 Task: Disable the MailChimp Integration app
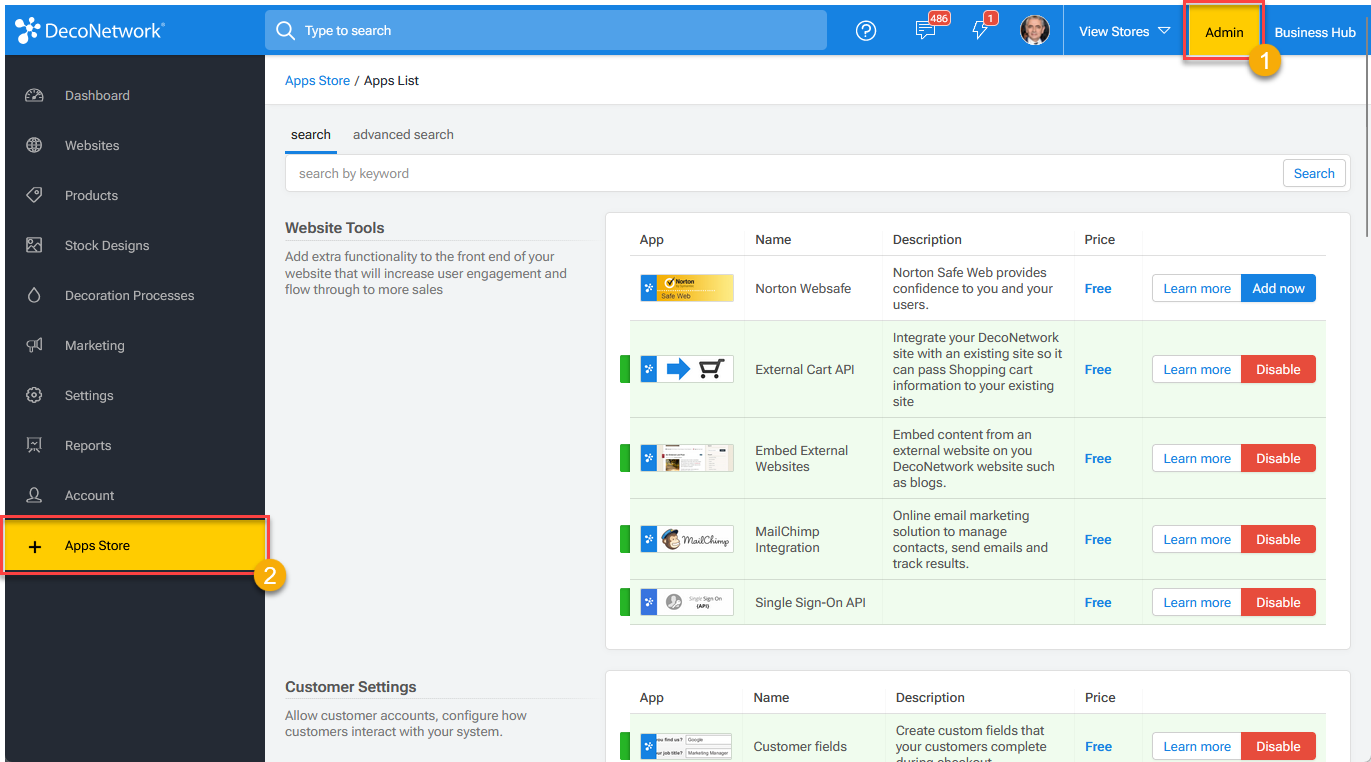coord(1278,540)
